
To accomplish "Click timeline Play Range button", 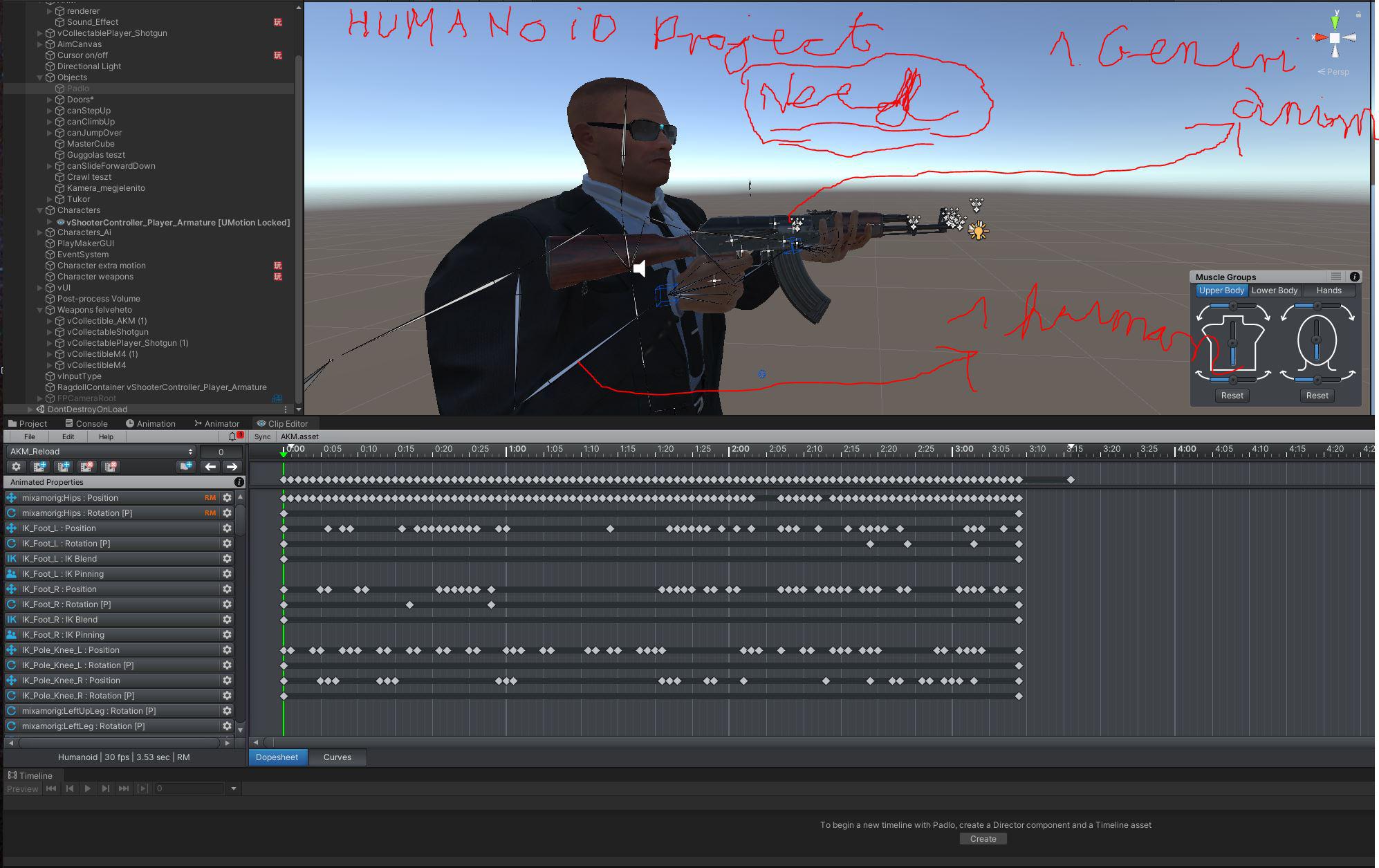I will tap(142, 788).
